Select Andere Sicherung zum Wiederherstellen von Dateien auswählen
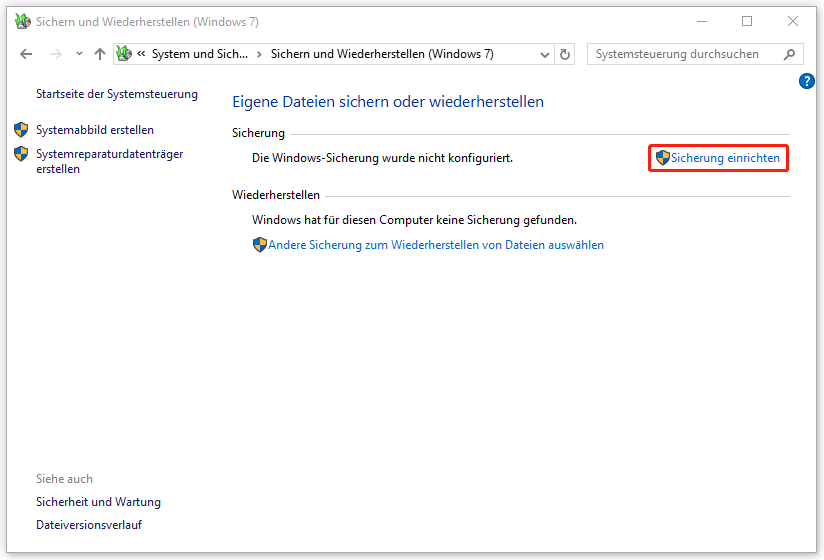 pyautogui.click(x=436, y=245)
